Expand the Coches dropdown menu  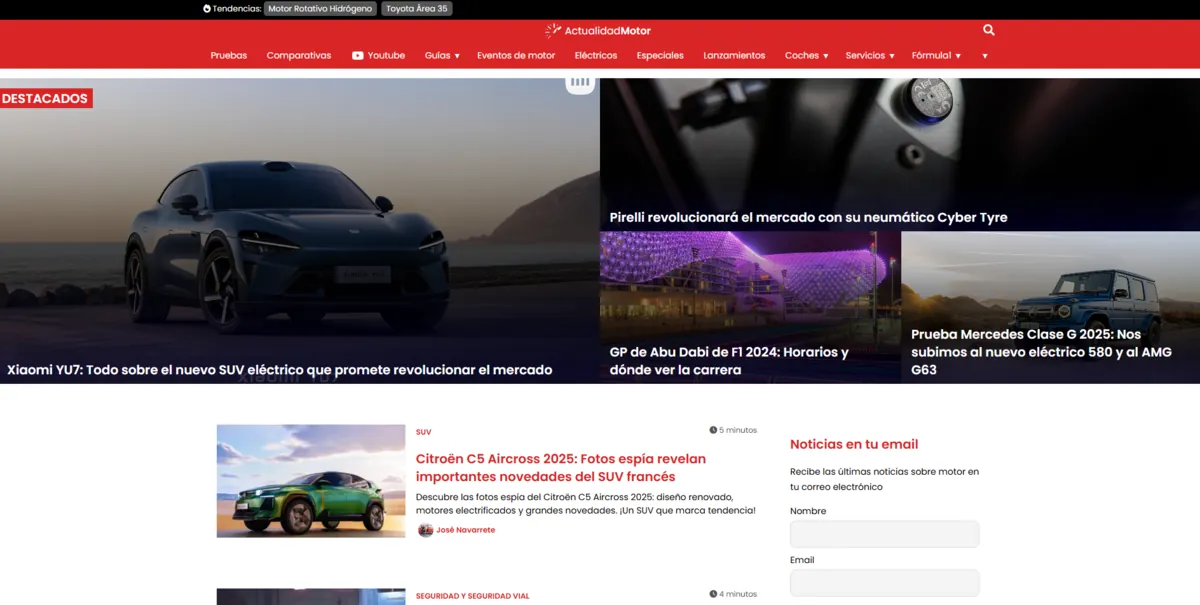pyautogui.click(x=806, y=56)
